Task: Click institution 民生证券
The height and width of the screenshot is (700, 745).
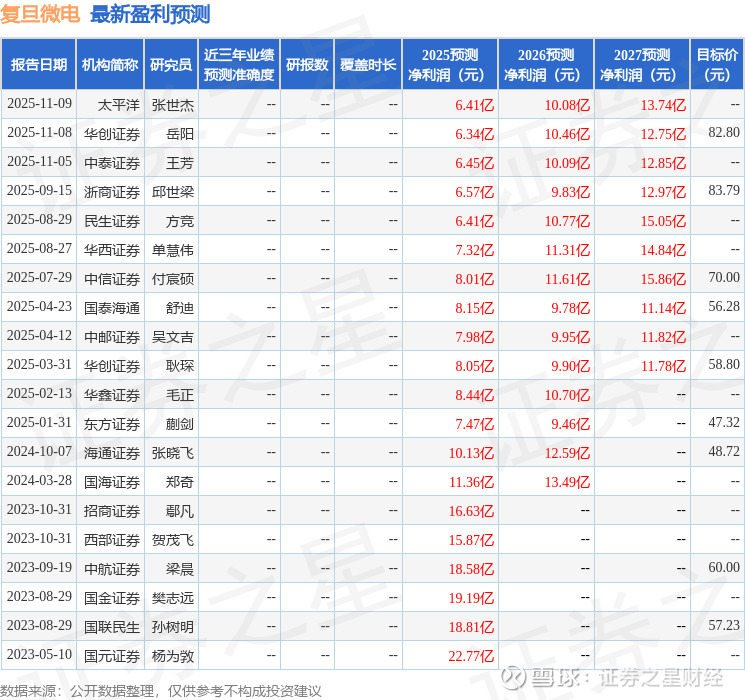Action: point(112,221)
